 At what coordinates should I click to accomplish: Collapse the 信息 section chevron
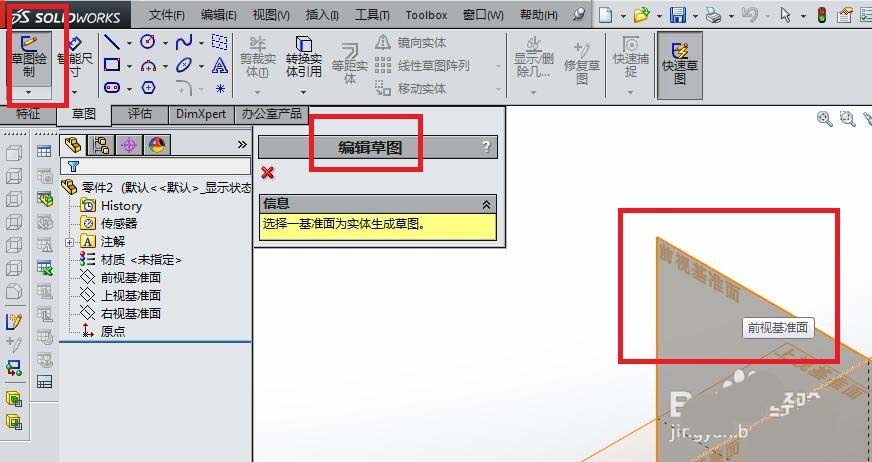(486, 205)
